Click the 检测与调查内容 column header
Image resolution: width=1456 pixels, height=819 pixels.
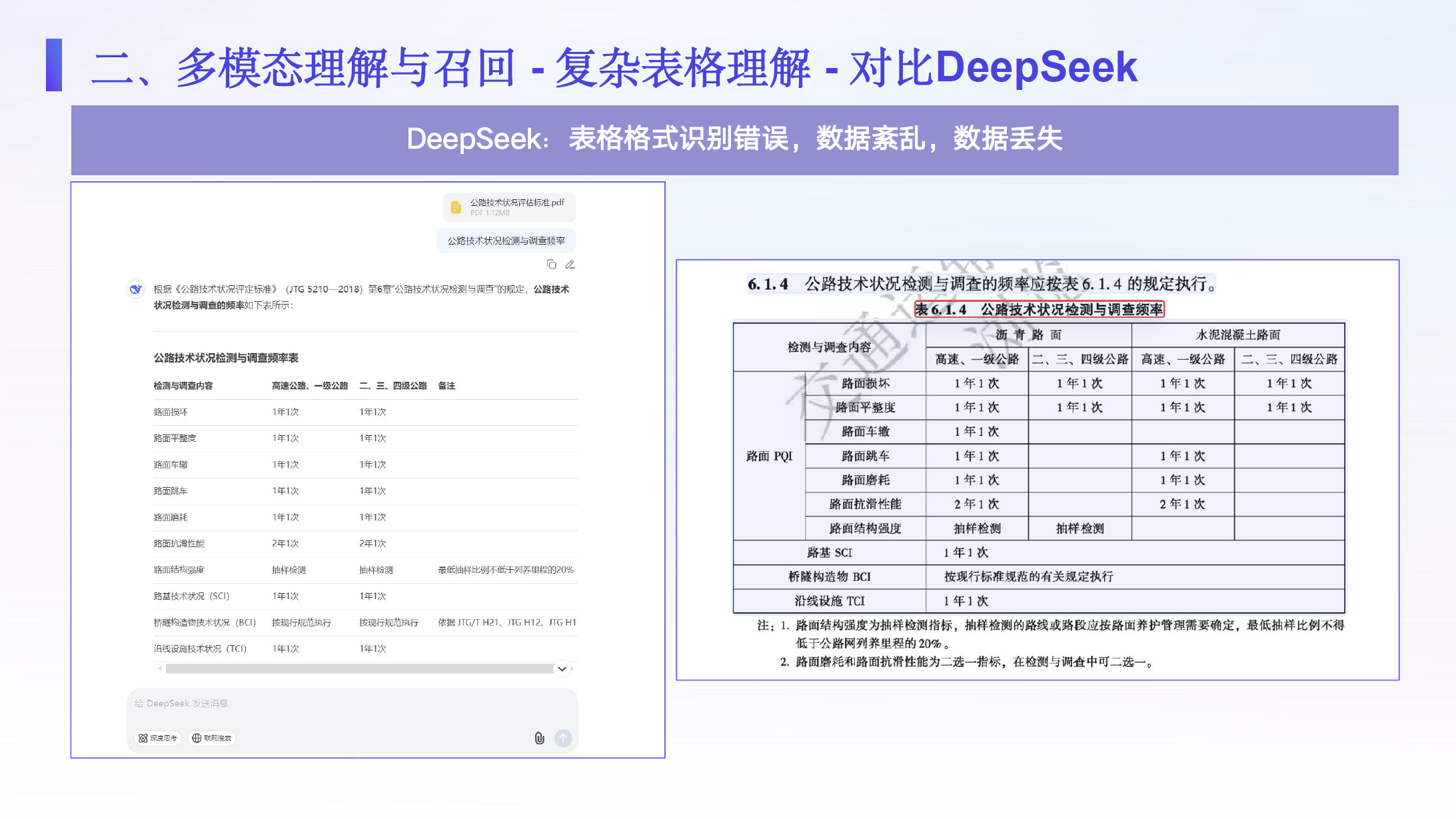(x=183, y=386)
